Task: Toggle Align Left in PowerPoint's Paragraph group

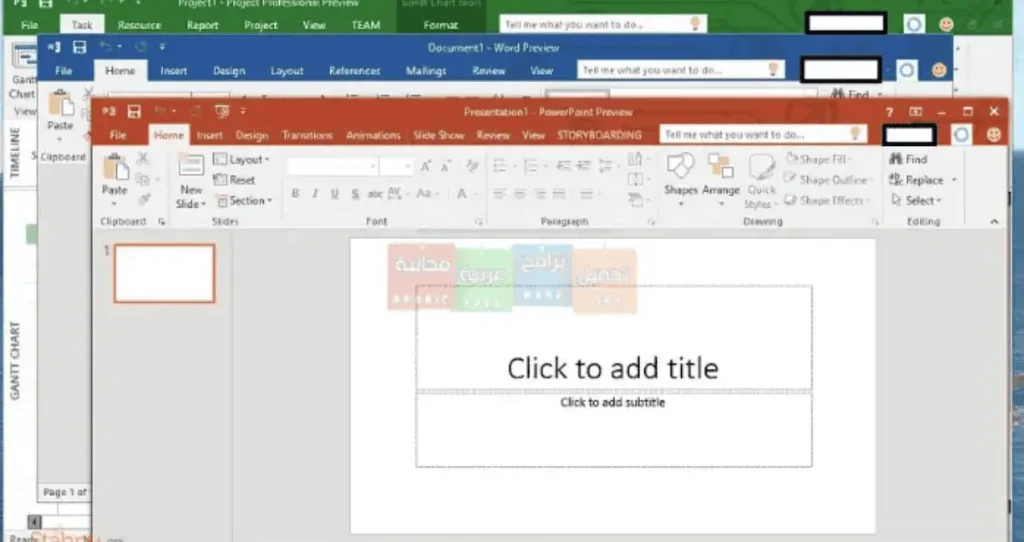Action: coord(500,194)
